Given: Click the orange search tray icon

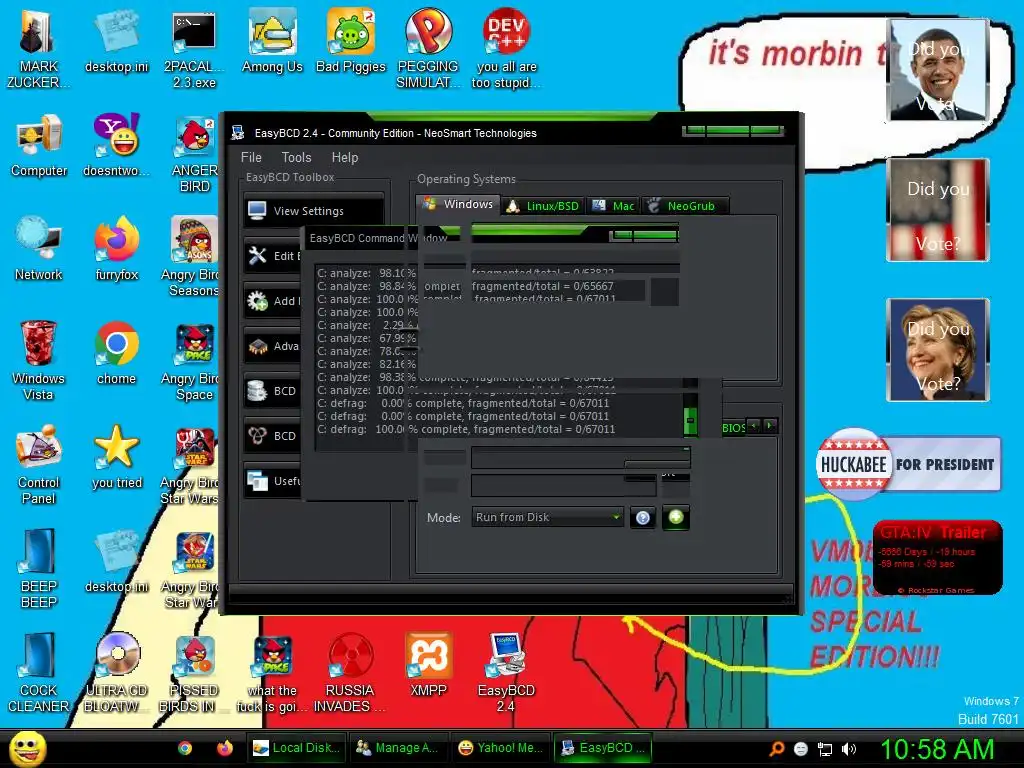Looking at the screenshot, I should tap(776, 749).
